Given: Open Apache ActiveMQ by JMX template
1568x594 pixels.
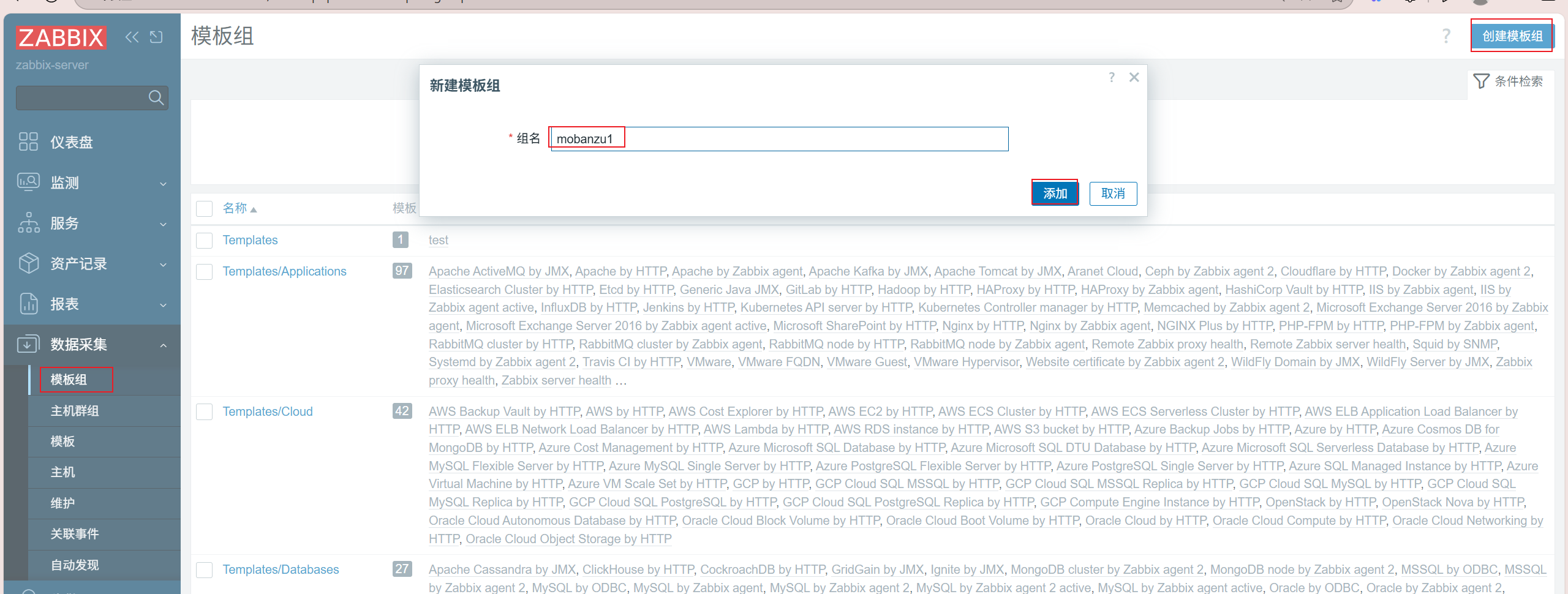Looking at the screenshot, I should pyautogui.click(x=499, y=271).
